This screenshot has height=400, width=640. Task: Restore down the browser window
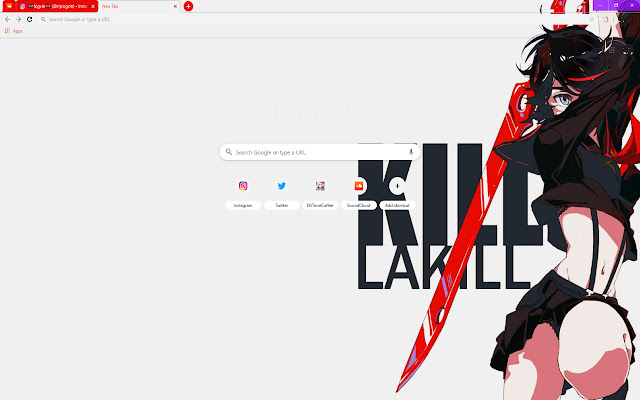pos(616,5)
